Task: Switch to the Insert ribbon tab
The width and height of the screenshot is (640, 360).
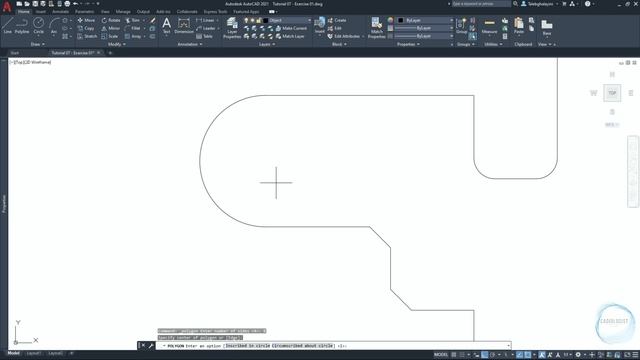Action: point(41,12)
